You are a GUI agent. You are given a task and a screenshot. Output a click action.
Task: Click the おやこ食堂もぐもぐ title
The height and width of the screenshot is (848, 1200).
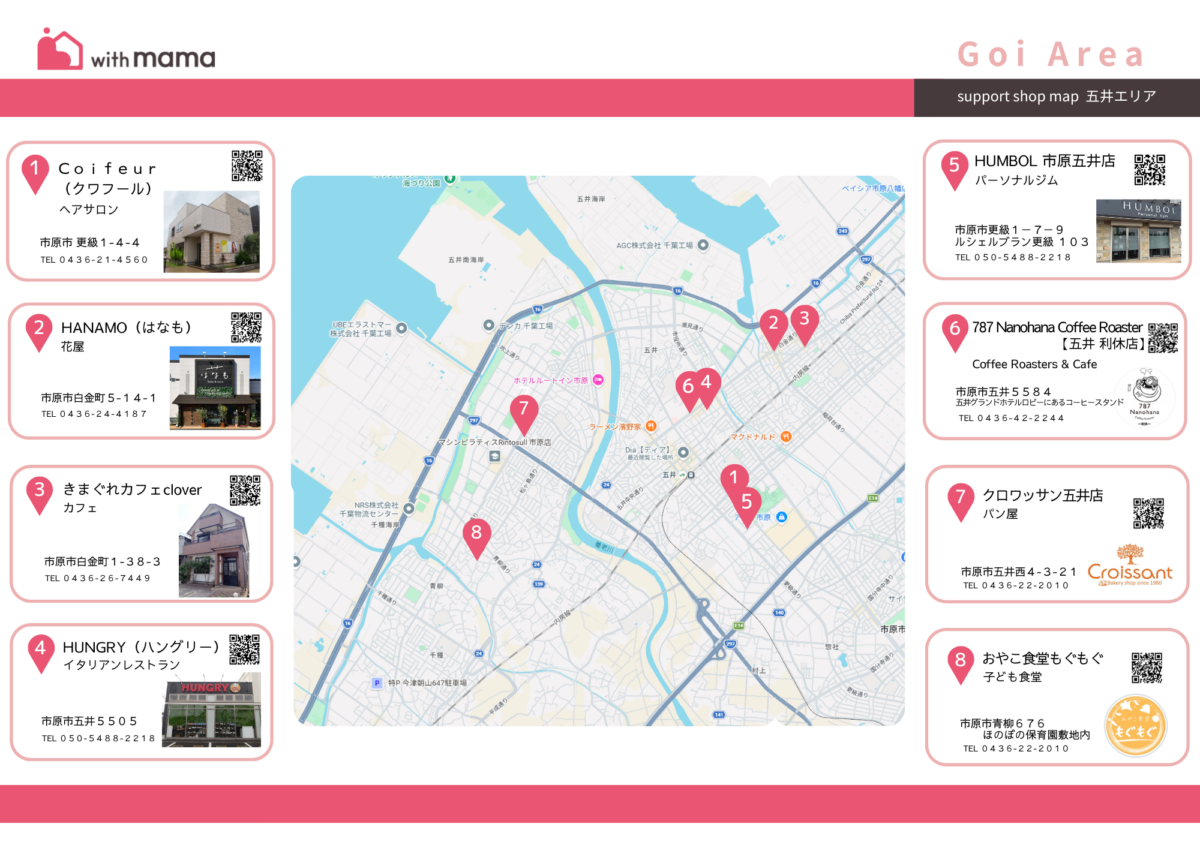[x=1043, y=659]
